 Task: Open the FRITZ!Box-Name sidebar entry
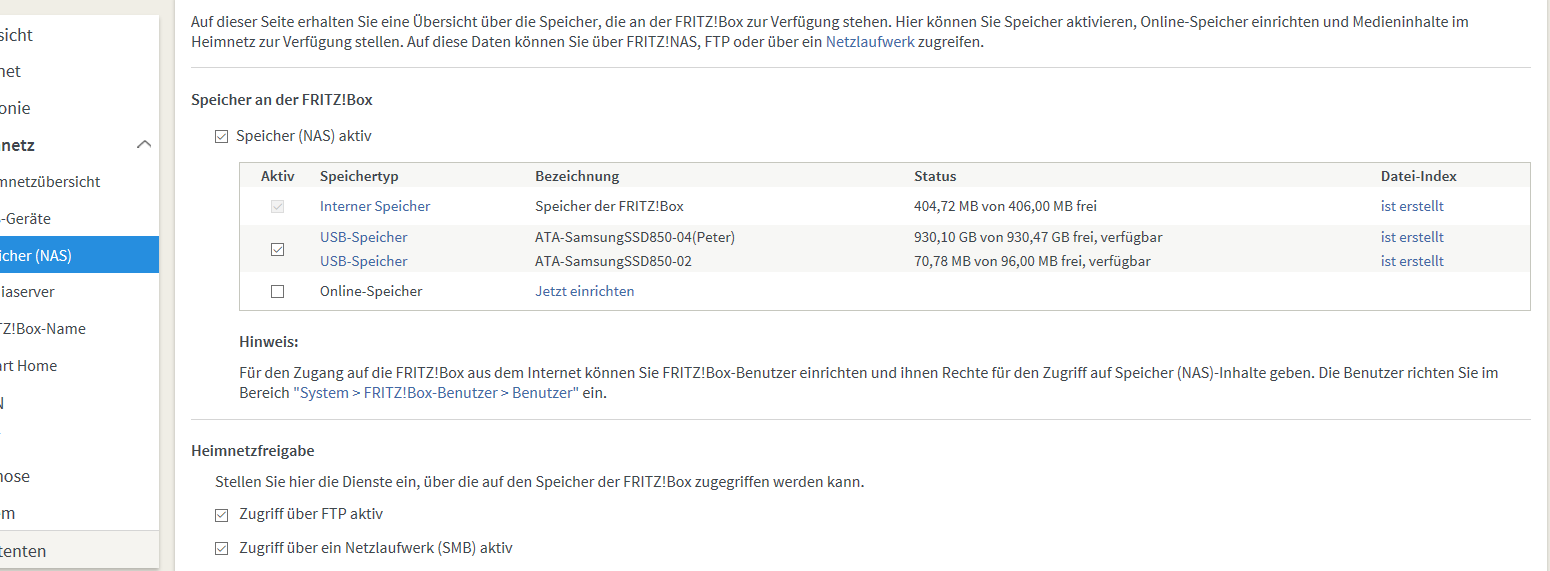(x=79, y=329)
